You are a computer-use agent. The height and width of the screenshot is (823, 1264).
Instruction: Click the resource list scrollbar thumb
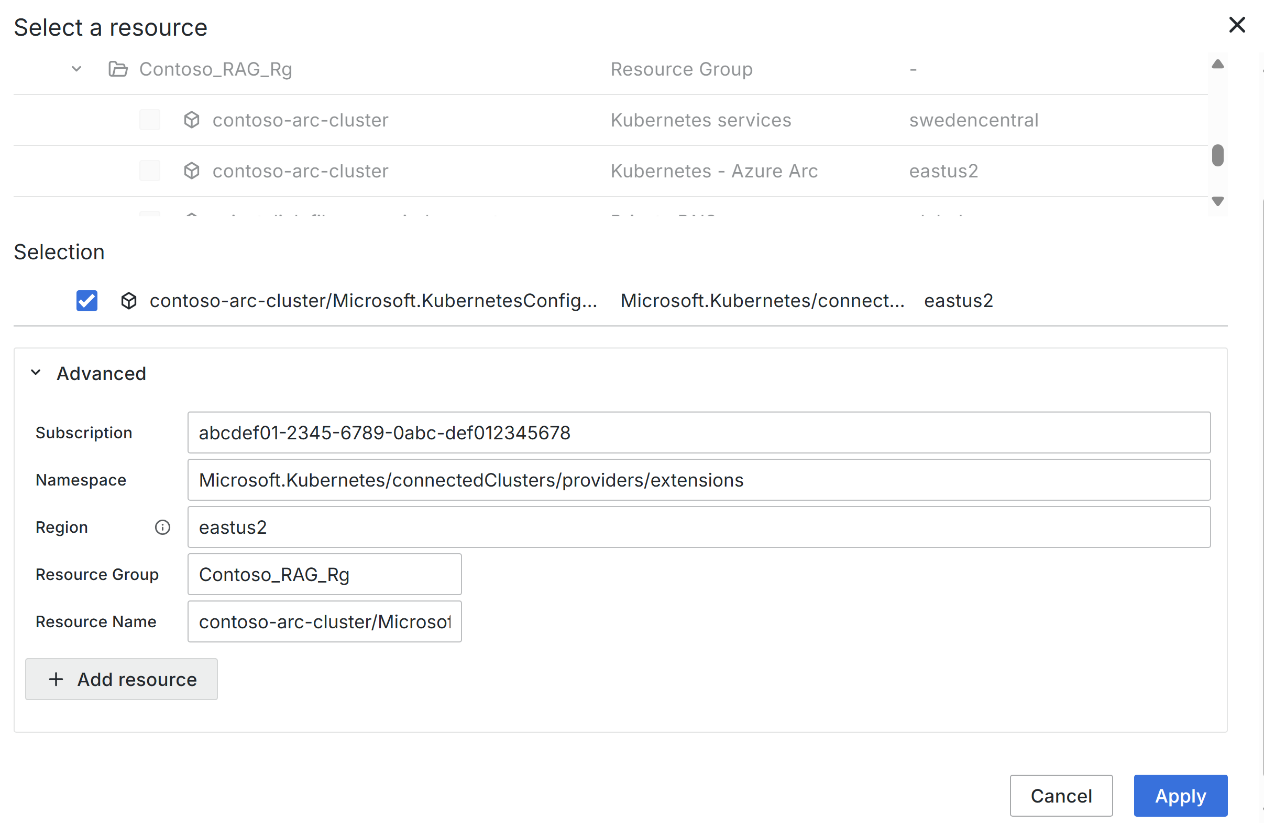[x=1218, y=155]
